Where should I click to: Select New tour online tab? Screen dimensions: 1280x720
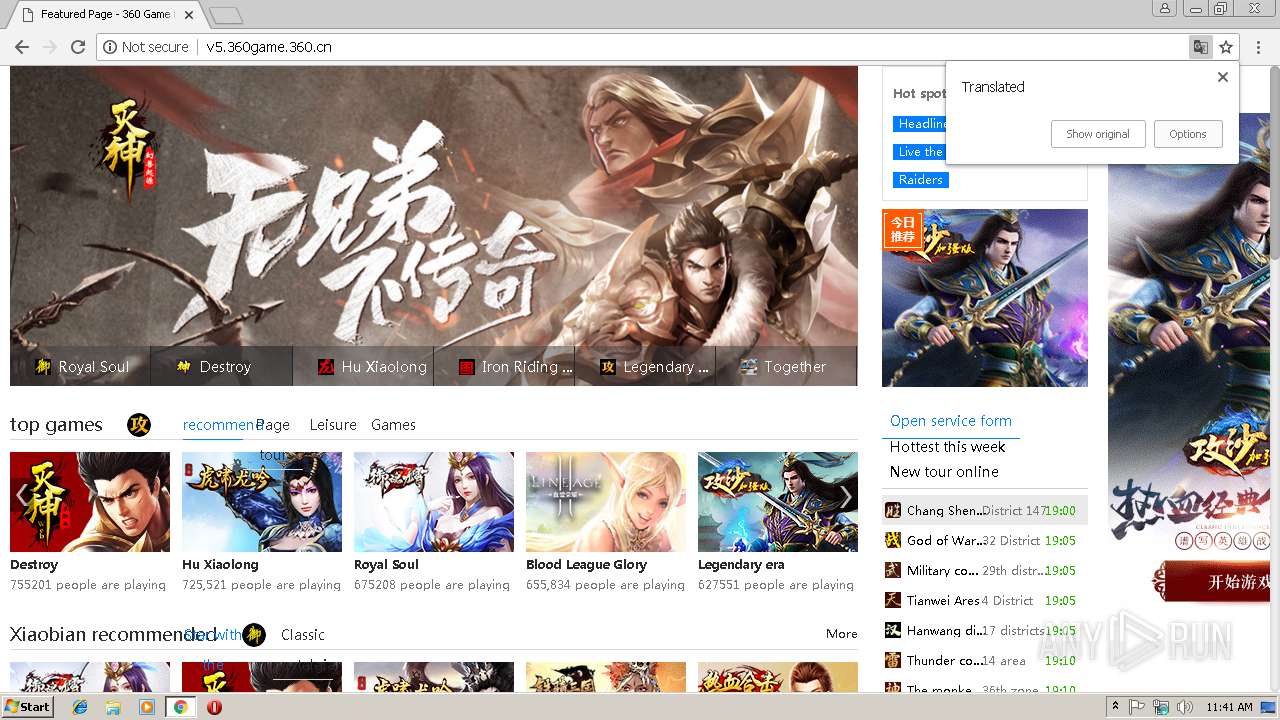pos(944,472)
